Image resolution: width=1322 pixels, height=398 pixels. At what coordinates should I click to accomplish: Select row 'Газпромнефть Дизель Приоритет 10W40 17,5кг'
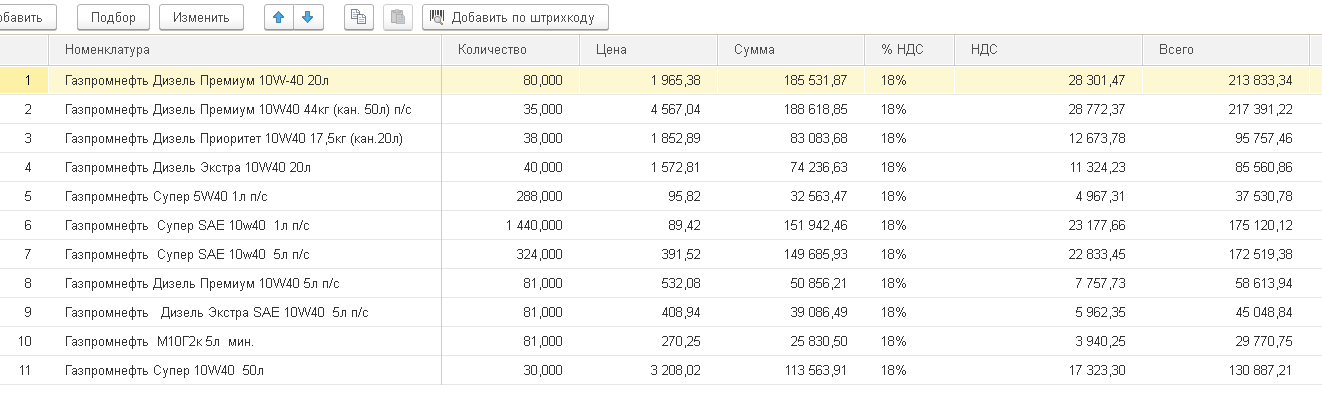660,138
